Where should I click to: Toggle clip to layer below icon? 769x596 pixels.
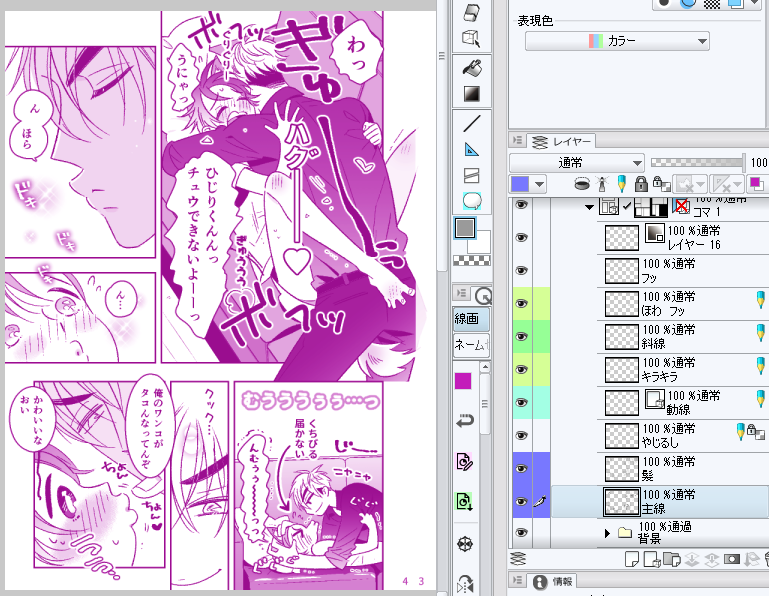coord(582,184)
